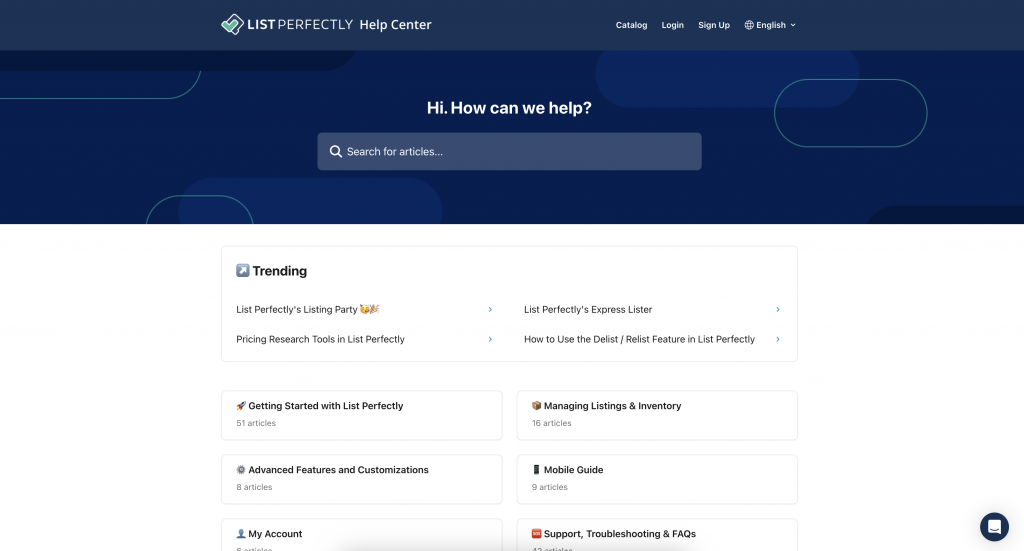Focus the Search for articles field
1024x551 pixels.
coord(509,151)
